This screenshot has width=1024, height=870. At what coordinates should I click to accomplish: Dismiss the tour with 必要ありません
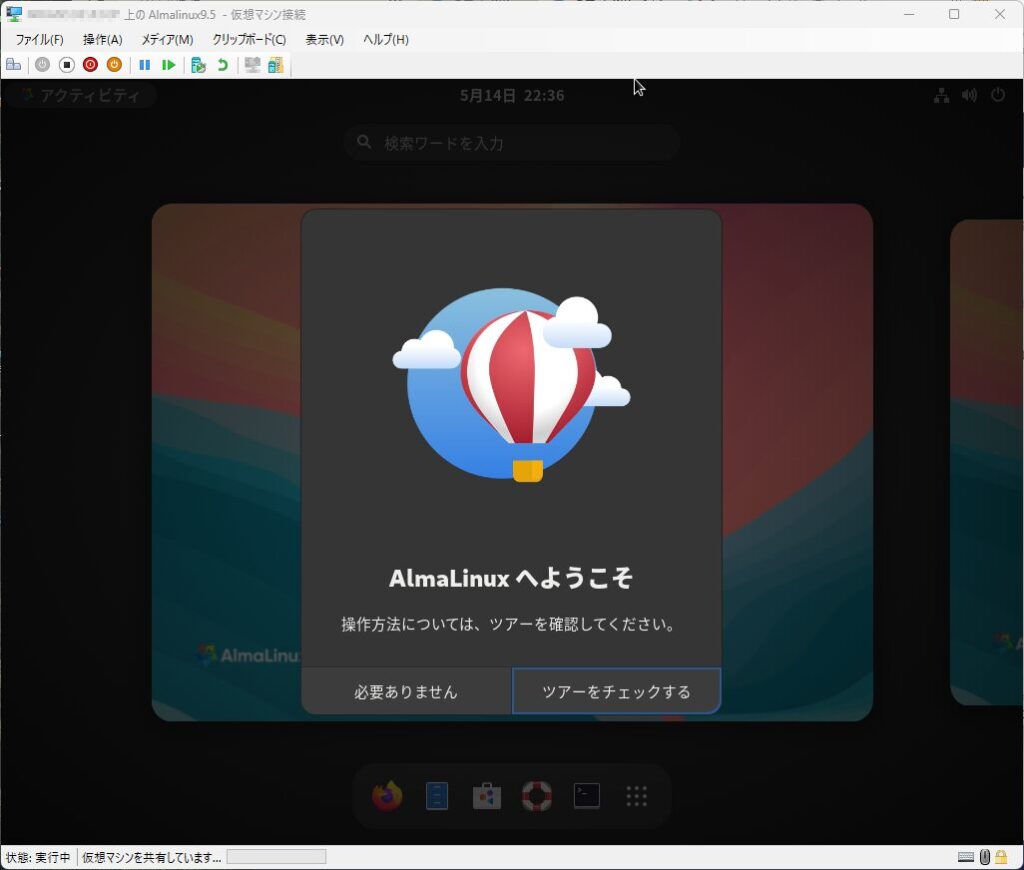click(x=406, y=692)
